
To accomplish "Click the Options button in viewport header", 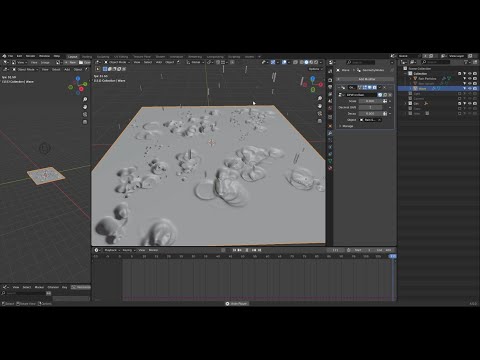I will click(315, 69).
